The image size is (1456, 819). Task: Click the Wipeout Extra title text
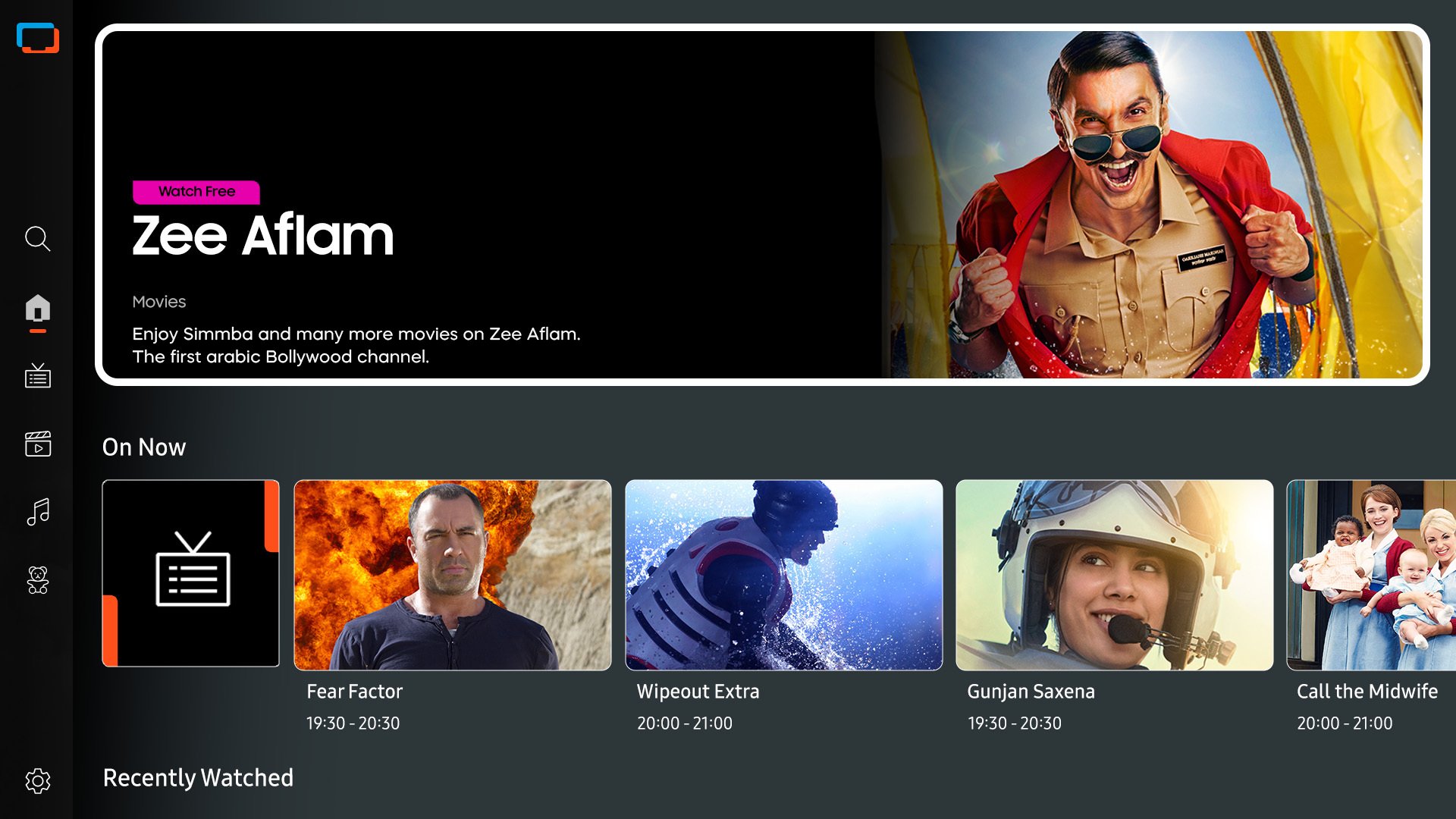coord(698,692)
